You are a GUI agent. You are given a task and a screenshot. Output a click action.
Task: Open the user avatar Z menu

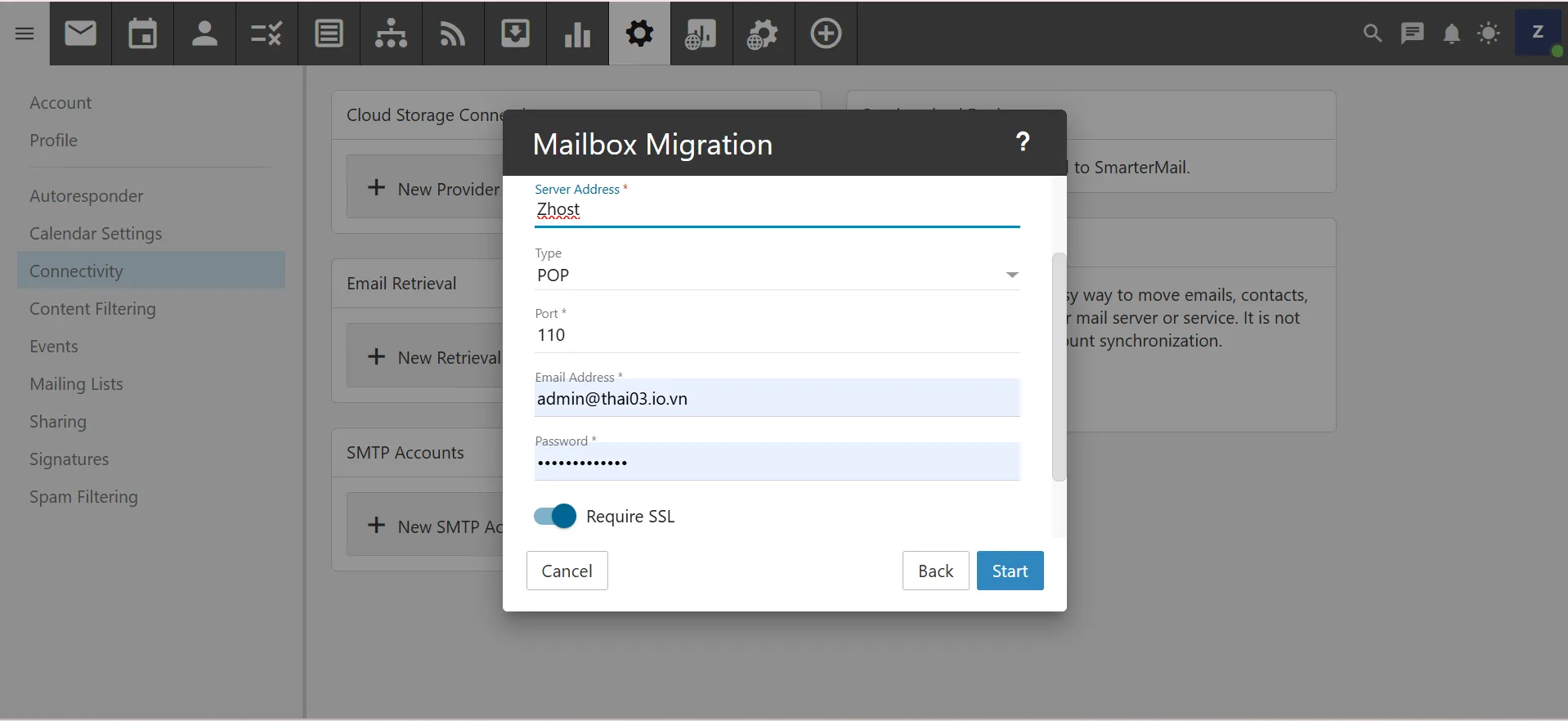tap(1538, 33)
